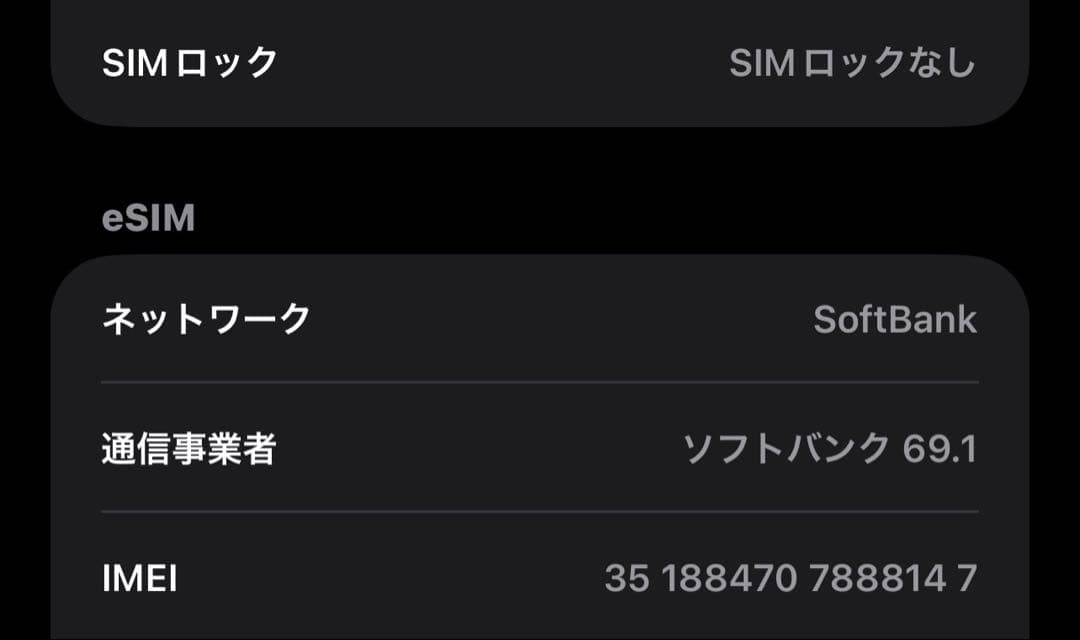Tap empty space in the SIMロック row

tap(503, 63)
